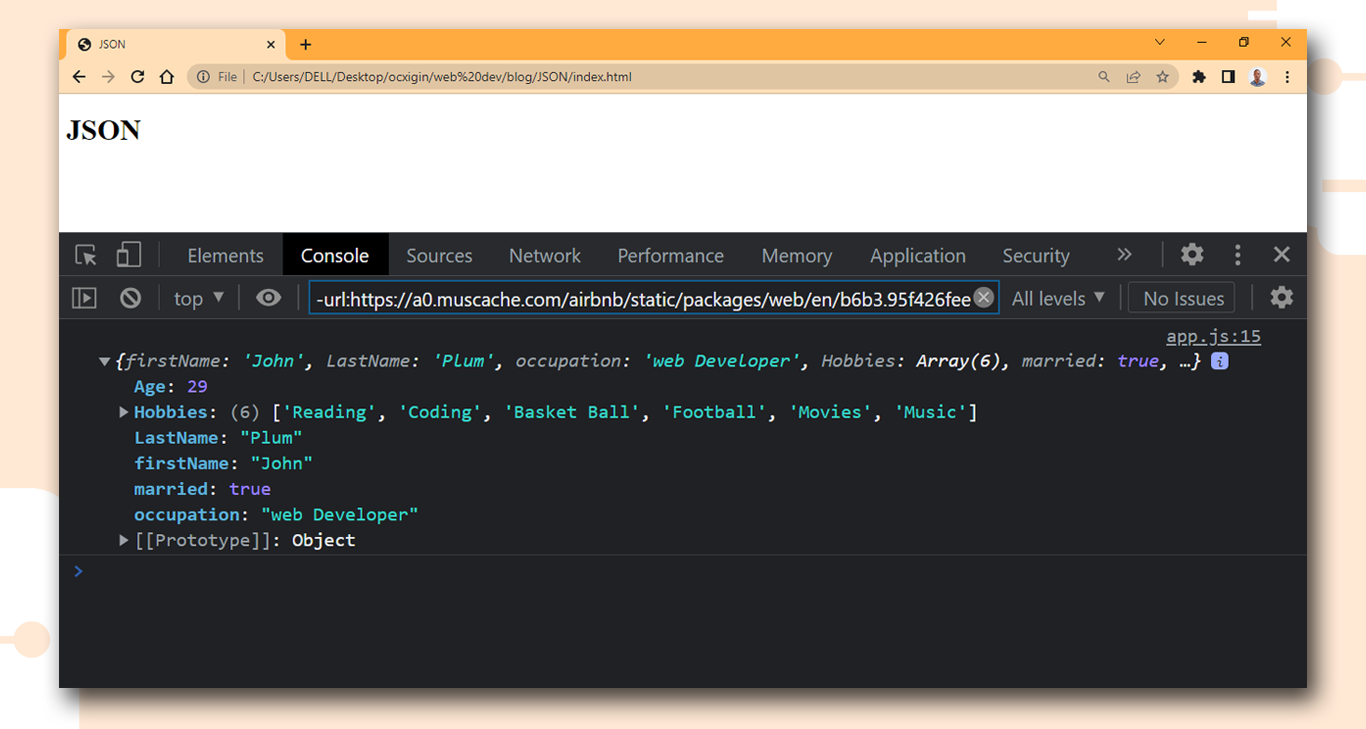Open the Chrome extensions puzzle icon
Image resolution: width=1366 pixels, height=729 pixels.
point(1199,77)
